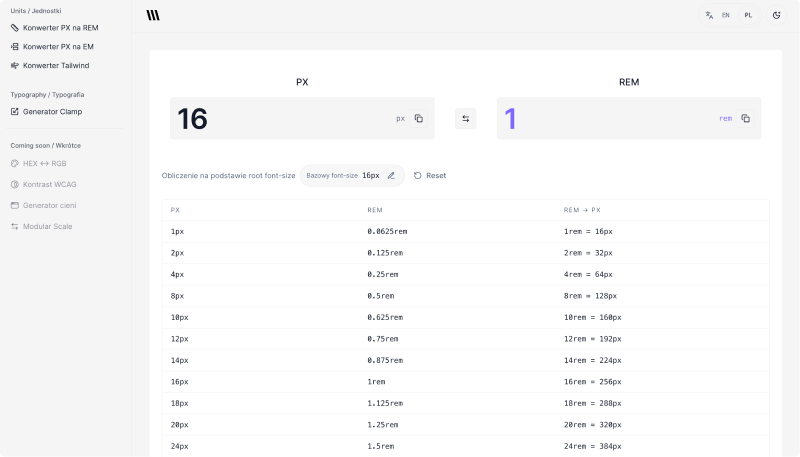Open Generator Clamp
Image resolution: width=800 pixels, height=457 pixels.
click(46, 112)
